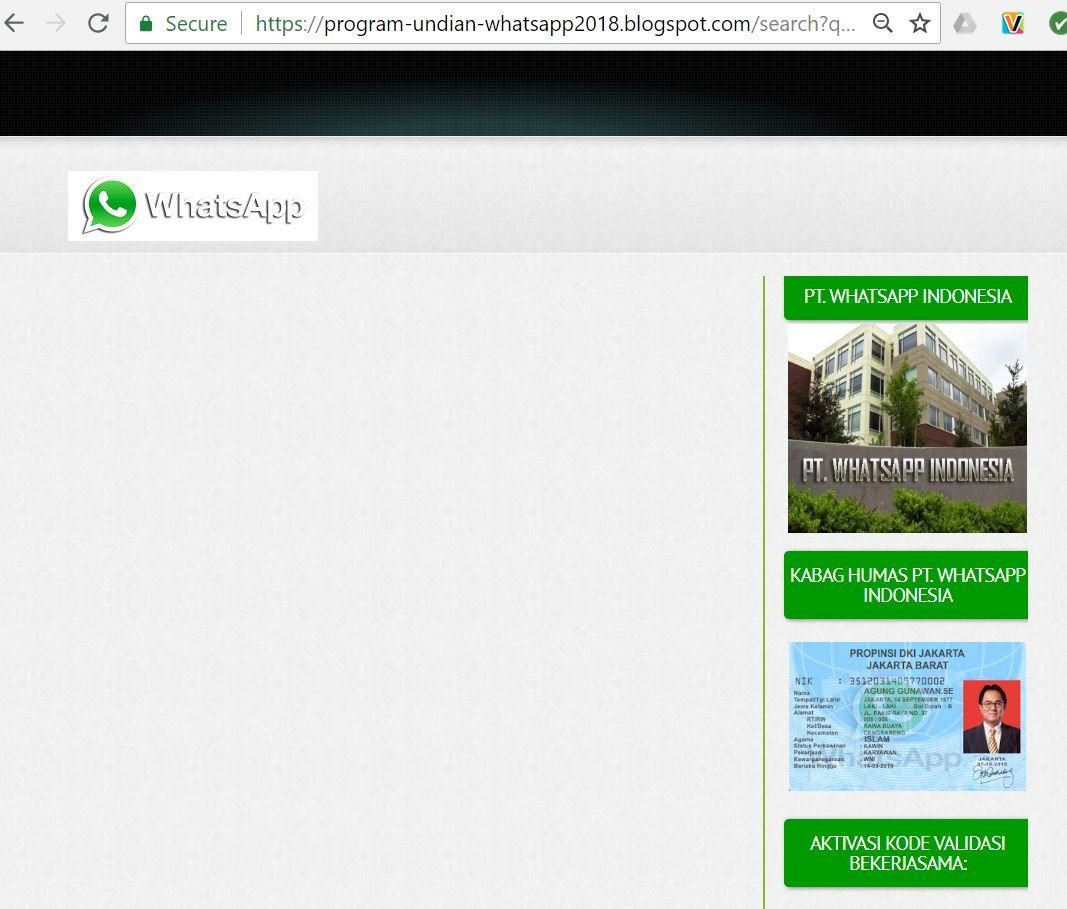Open the Google Drive extension icon

point(965,24)
